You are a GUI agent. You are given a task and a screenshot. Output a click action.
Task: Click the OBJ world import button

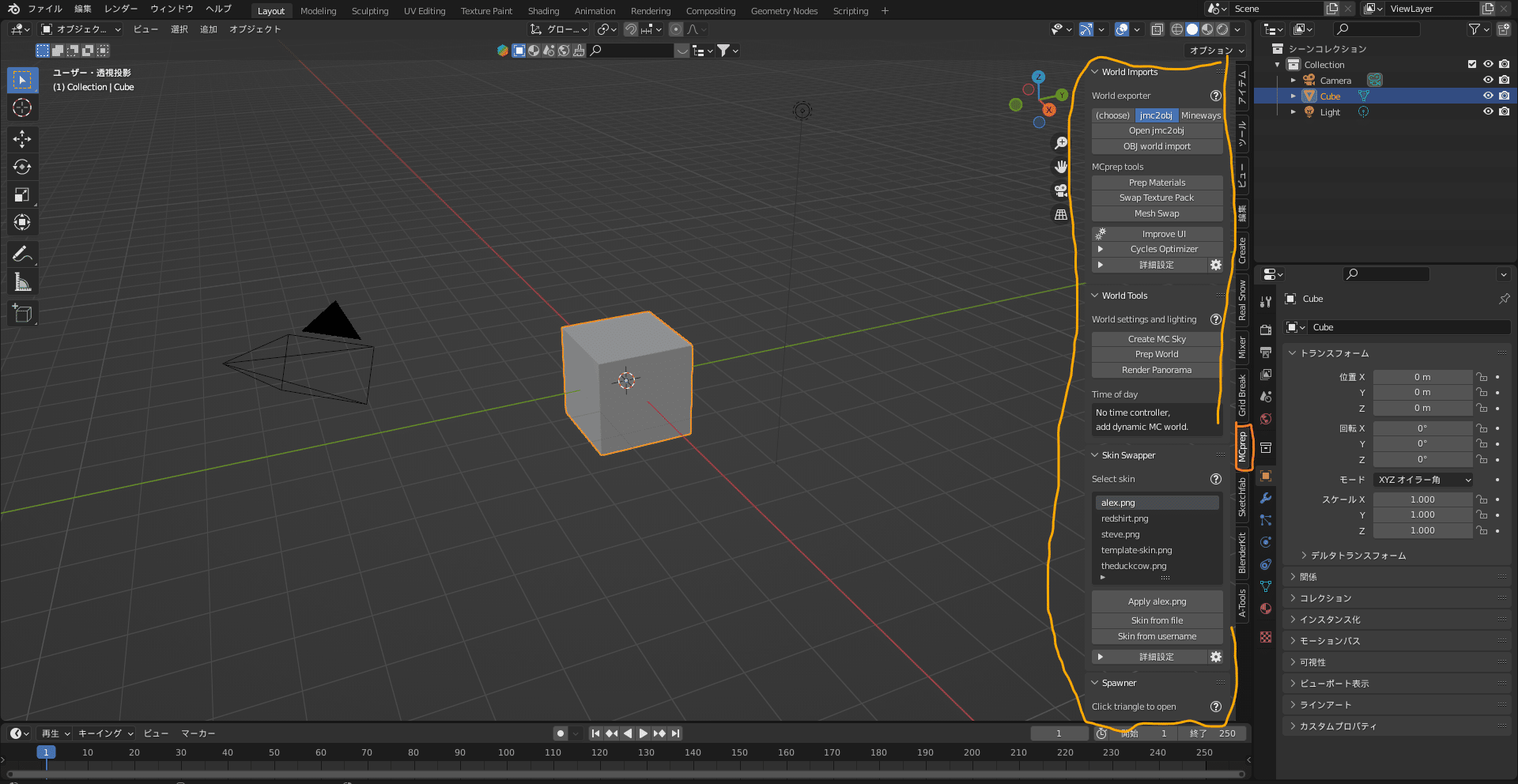(1157, 146)
